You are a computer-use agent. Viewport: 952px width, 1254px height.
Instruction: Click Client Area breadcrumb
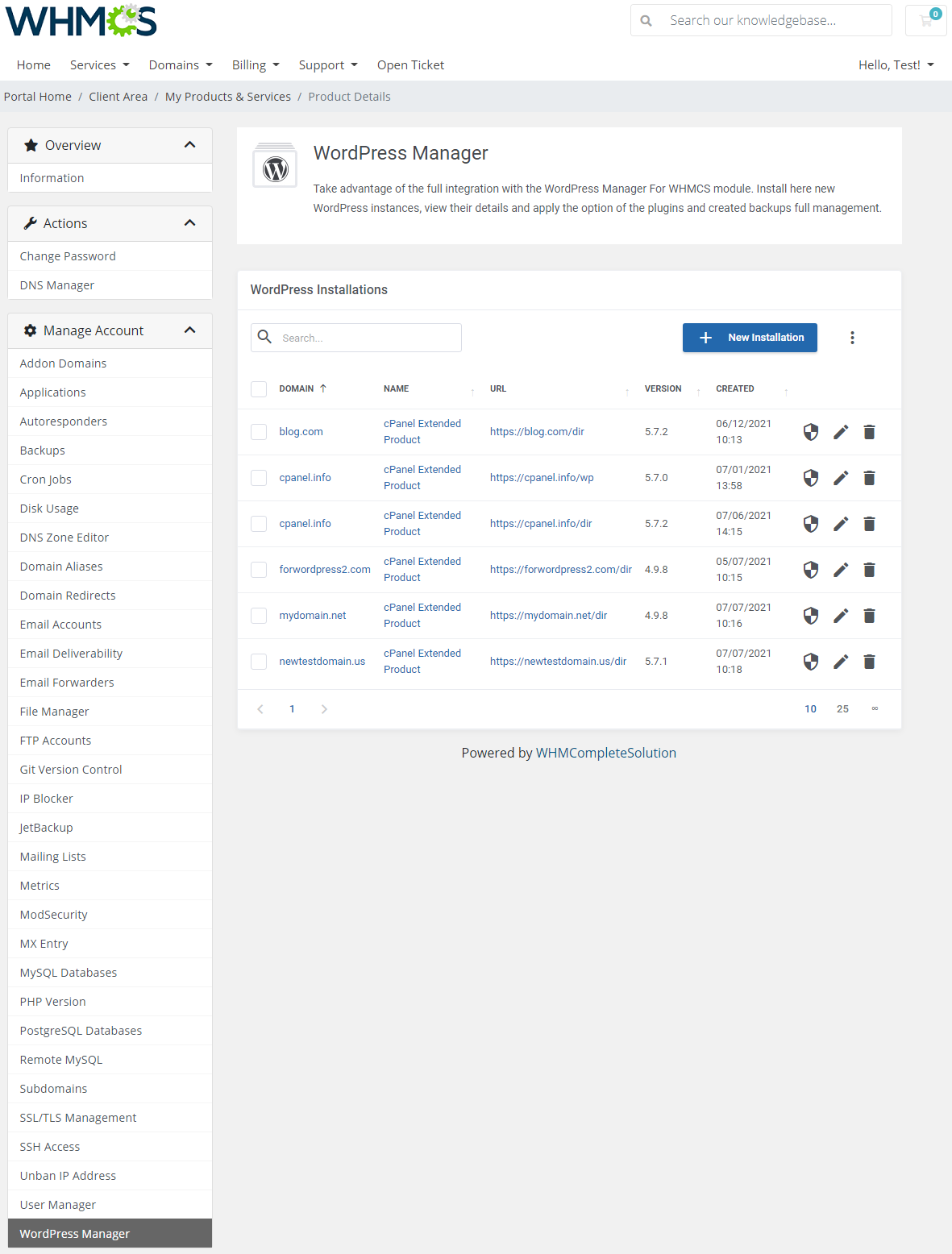pyautogui.click(x=118, y=97)
